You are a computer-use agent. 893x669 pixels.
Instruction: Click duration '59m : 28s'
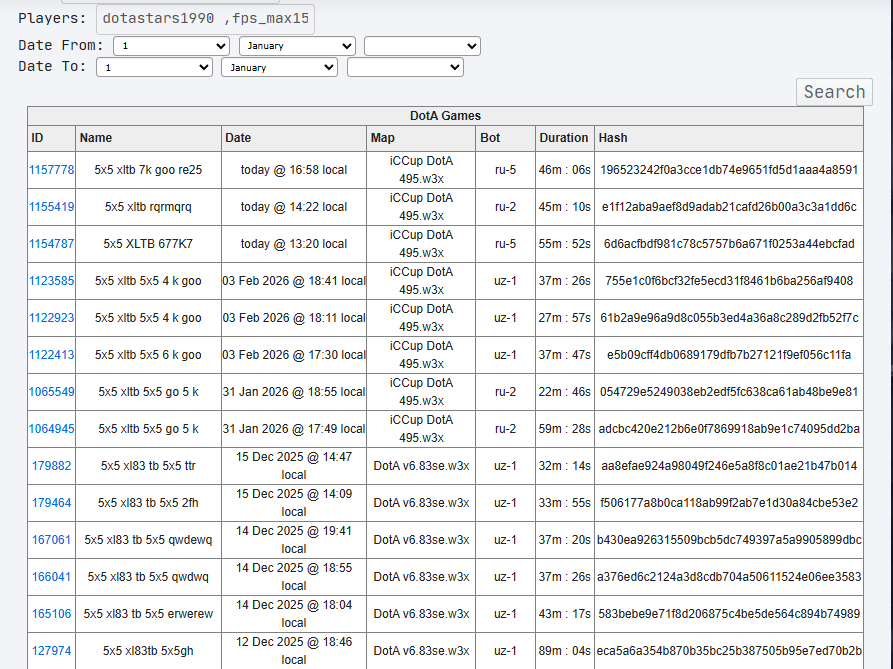pyautogui.click(x=564, y=429)
